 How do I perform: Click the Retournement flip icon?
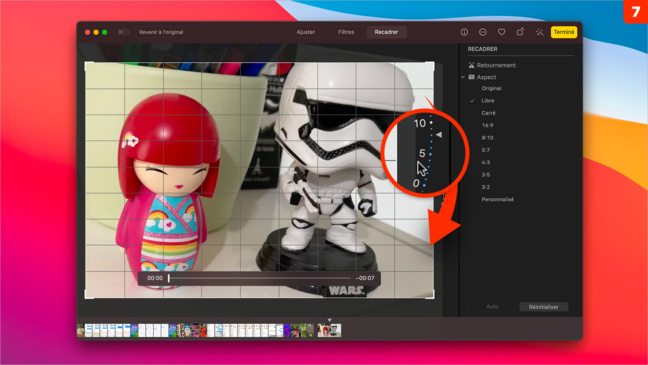tap(472, 65)
